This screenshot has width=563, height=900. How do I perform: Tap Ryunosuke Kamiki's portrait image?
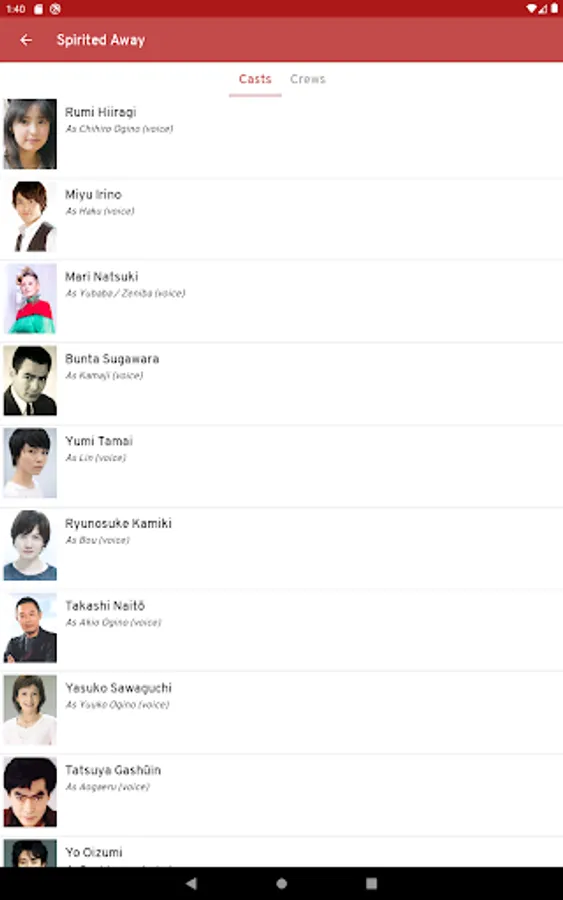pyautogui.click(x=30, y=545)
